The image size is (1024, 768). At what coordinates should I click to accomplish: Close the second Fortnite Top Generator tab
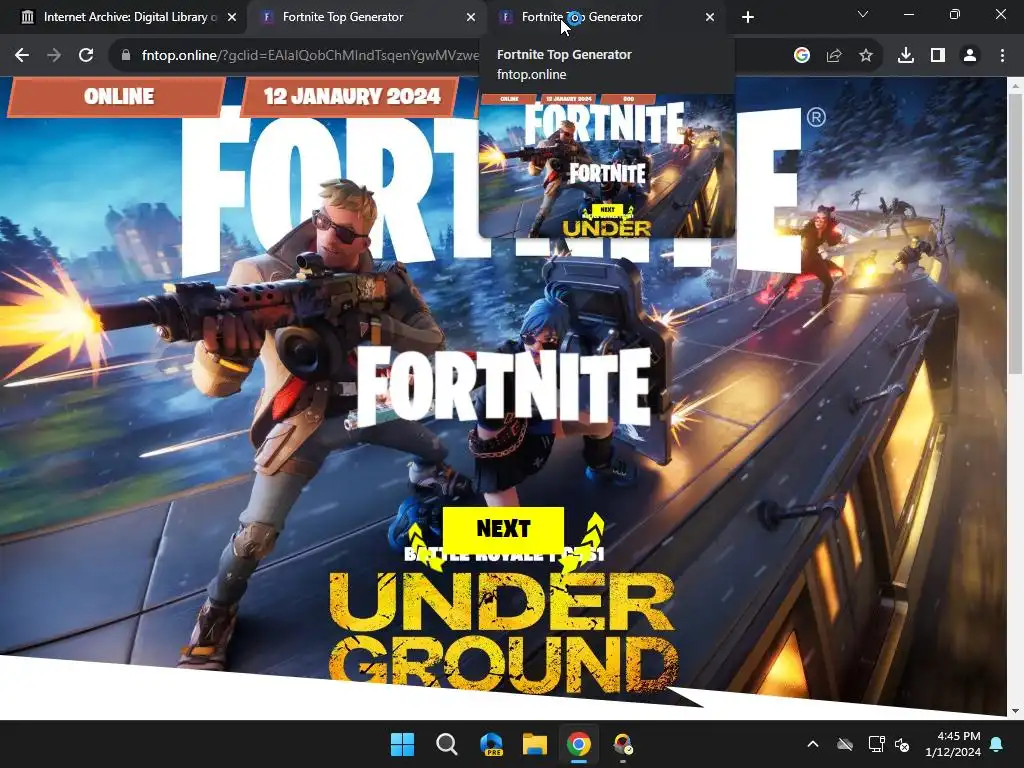(710, 17)
